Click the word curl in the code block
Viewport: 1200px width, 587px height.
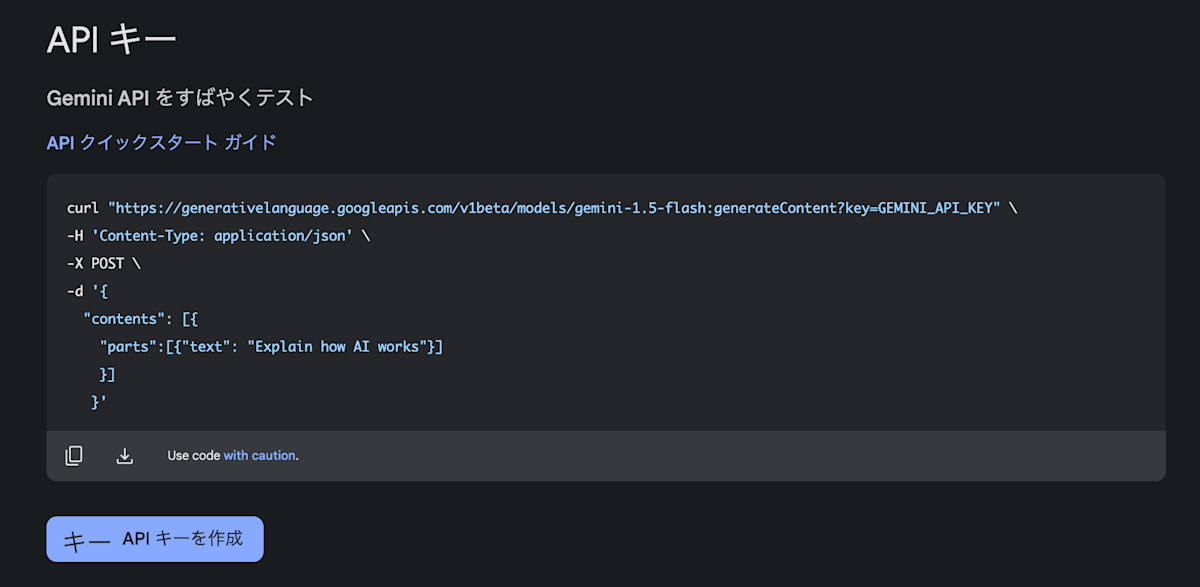[x=83, y=208]
